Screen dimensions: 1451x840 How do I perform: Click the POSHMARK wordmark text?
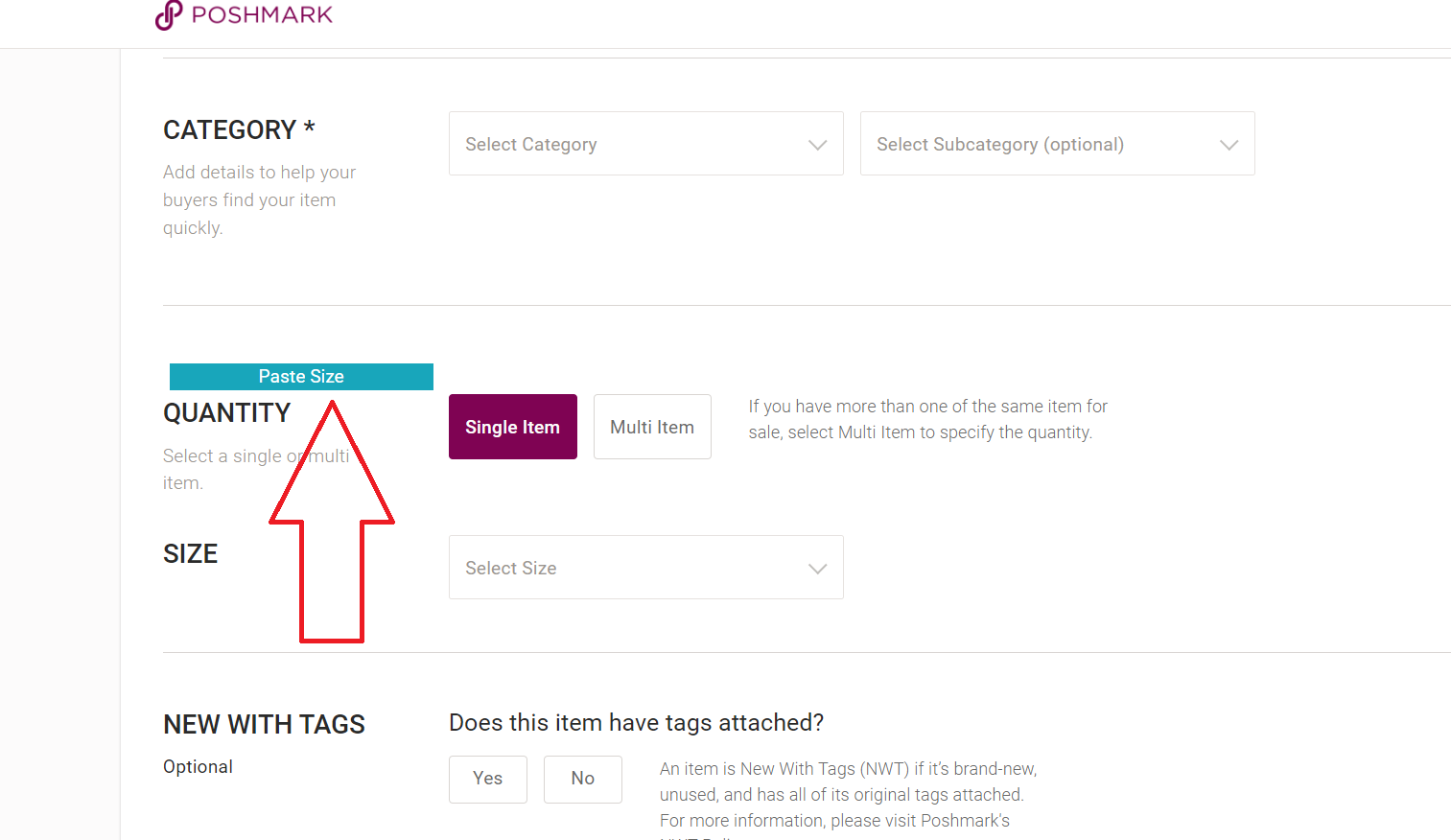pos(262,14)
